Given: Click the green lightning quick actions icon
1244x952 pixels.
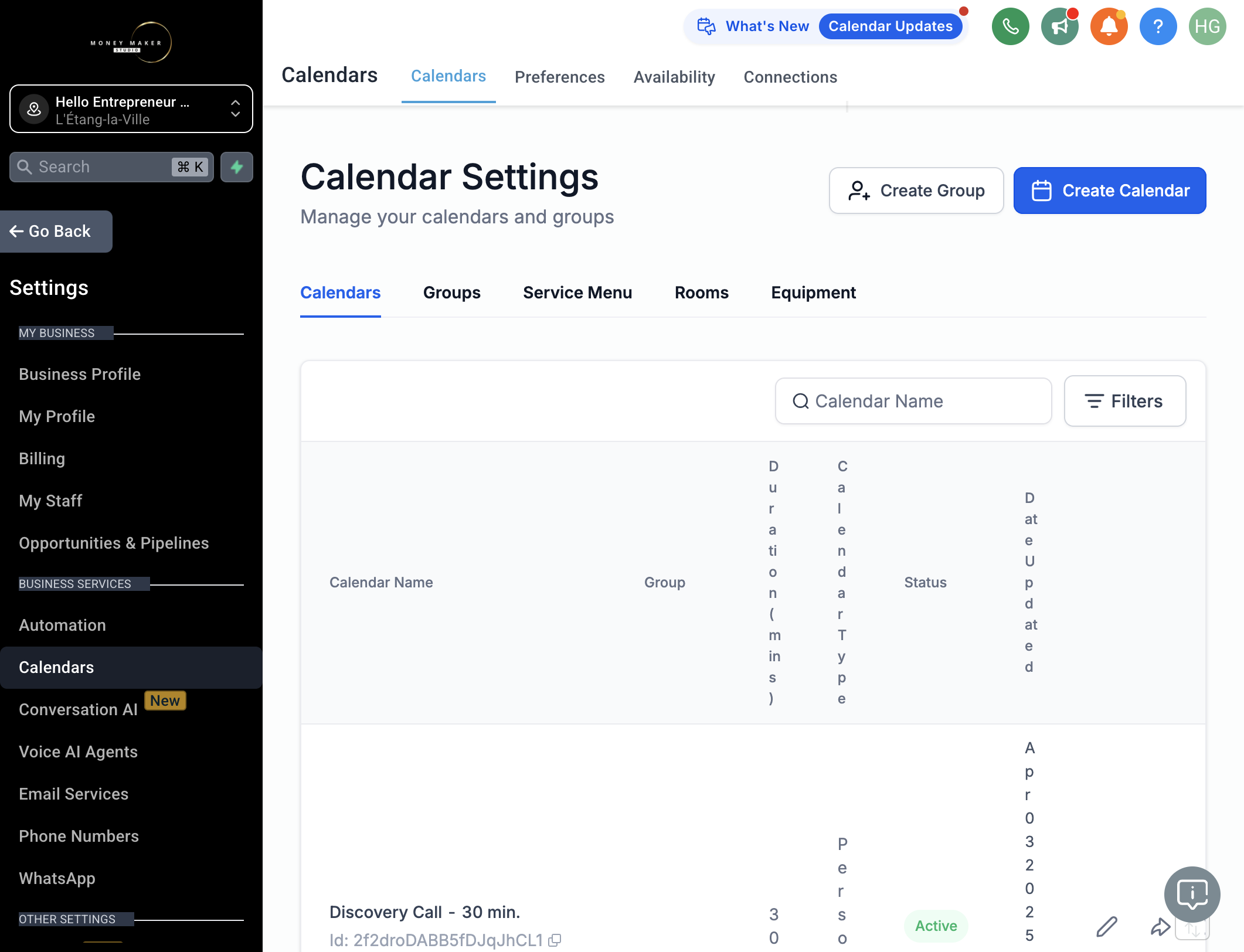Looking at the screenshot, I should tap(237, 167).
